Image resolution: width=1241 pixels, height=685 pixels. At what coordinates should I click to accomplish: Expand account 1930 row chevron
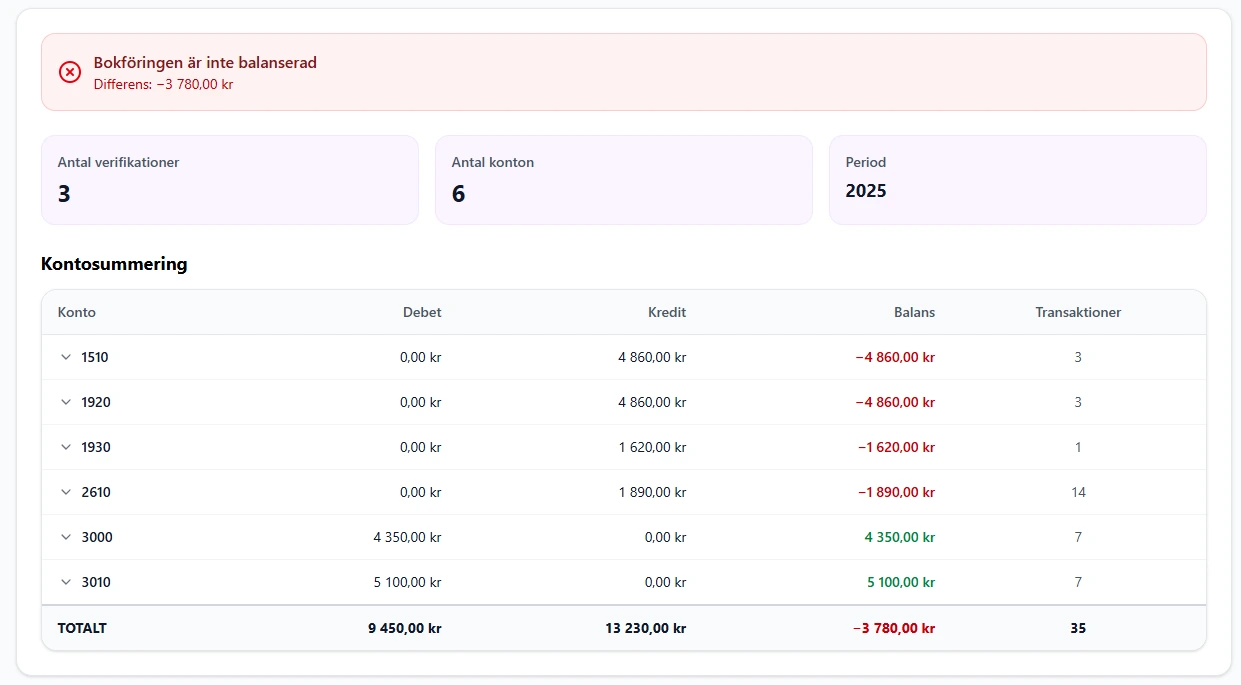pyautogui.click(x=66, y=447)
